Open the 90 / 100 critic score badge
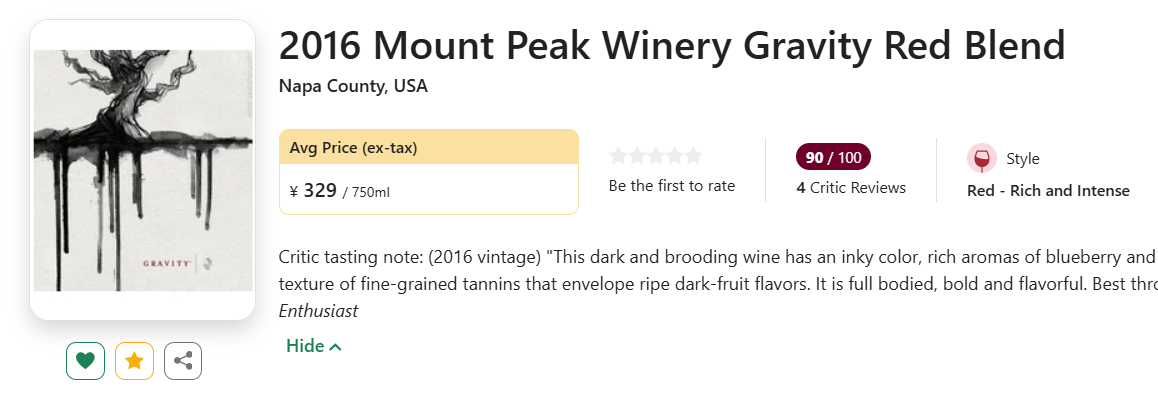Image resolution: width=1158 pixels, height=396 pixels. click(x=833, y=157)
